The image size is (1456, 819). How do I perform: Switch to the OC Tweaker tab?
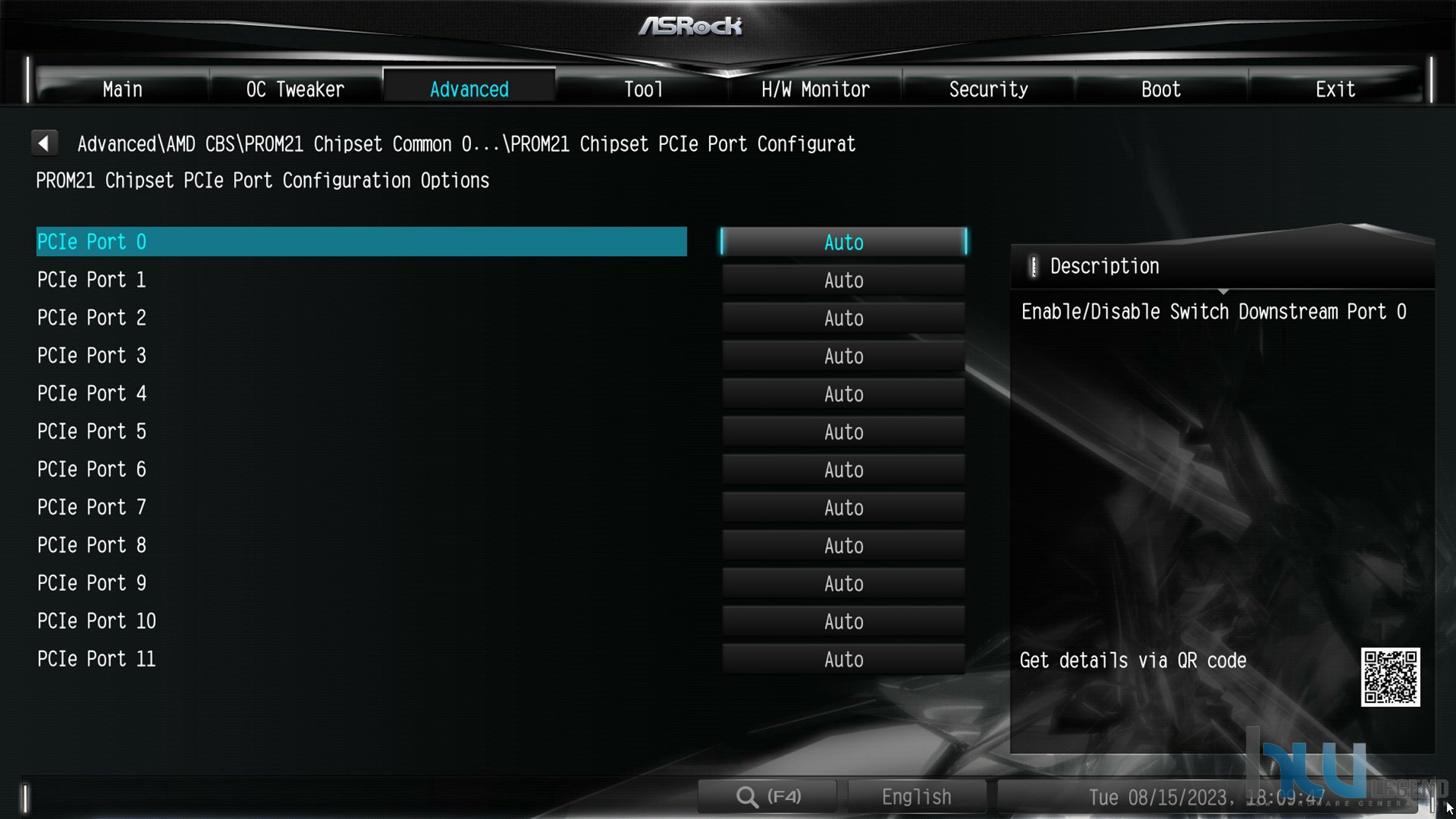(x=295, y=89)
